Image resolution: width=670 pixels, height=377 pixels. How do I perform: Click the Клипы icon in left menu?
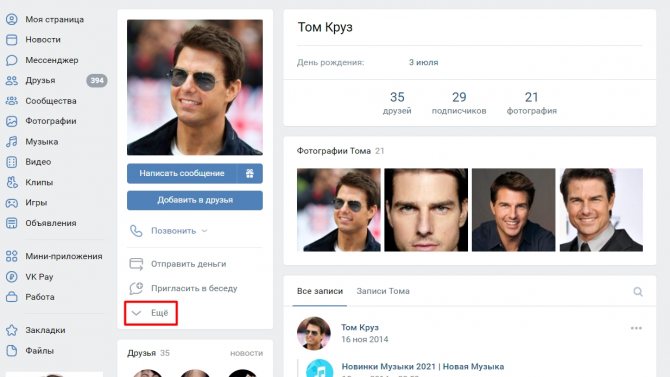coord(12,183)
